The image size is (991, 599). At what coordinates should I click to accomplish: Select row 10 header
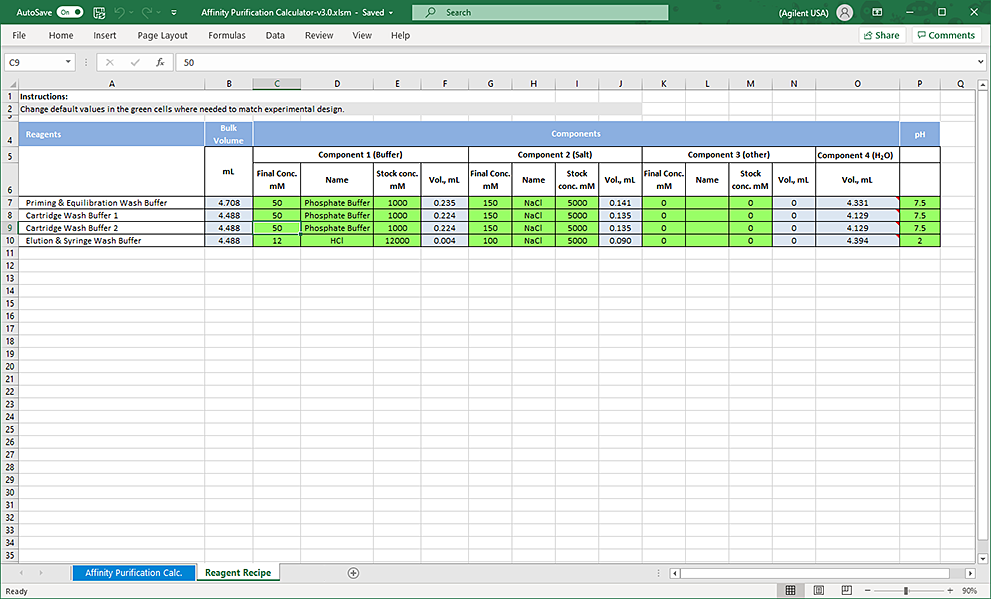click(x=9, y=240)
